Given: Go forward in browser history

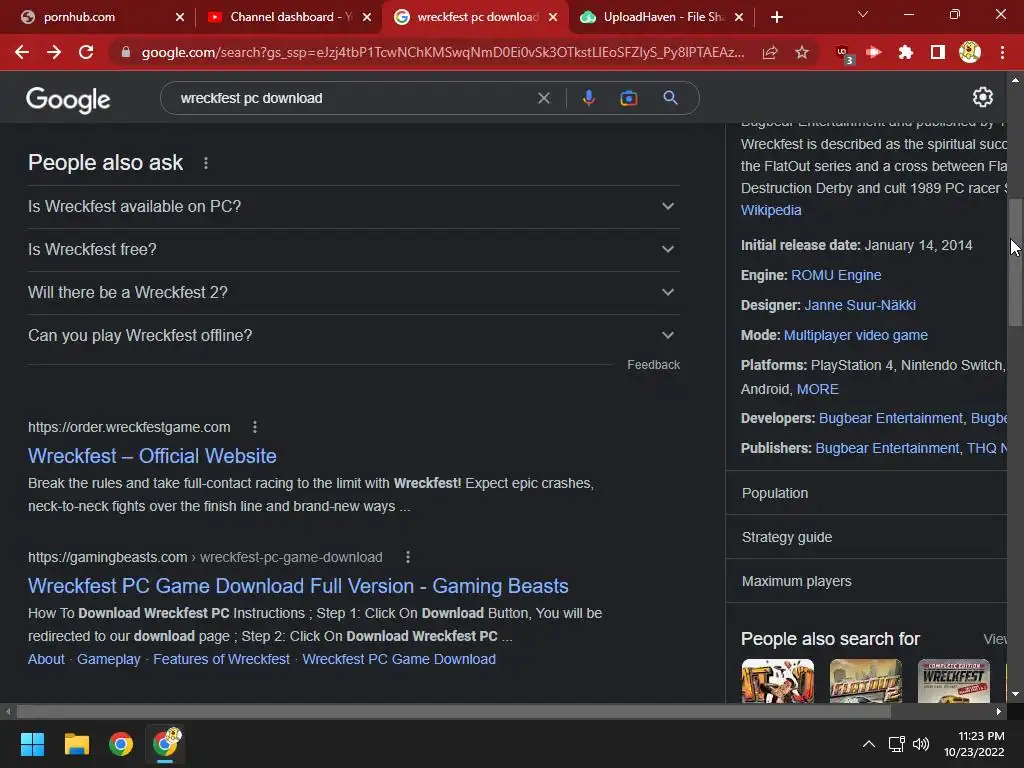Looking at the screenshot, I should click(54, 52).
